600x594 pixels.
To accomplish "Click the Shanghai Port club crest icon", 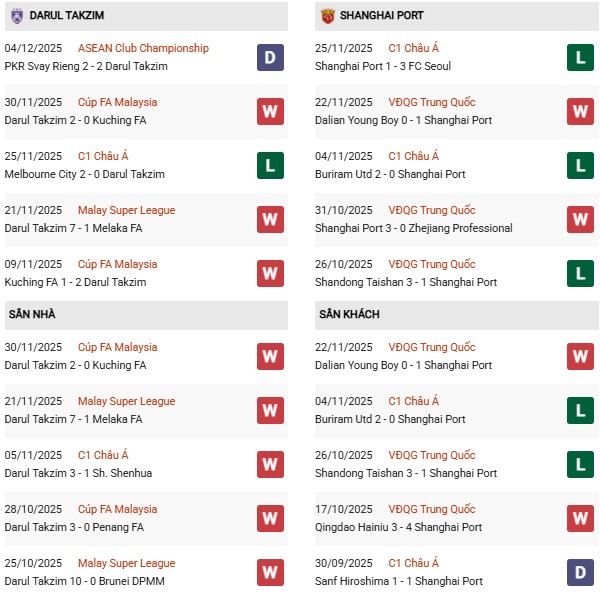I will pos(326,15).
